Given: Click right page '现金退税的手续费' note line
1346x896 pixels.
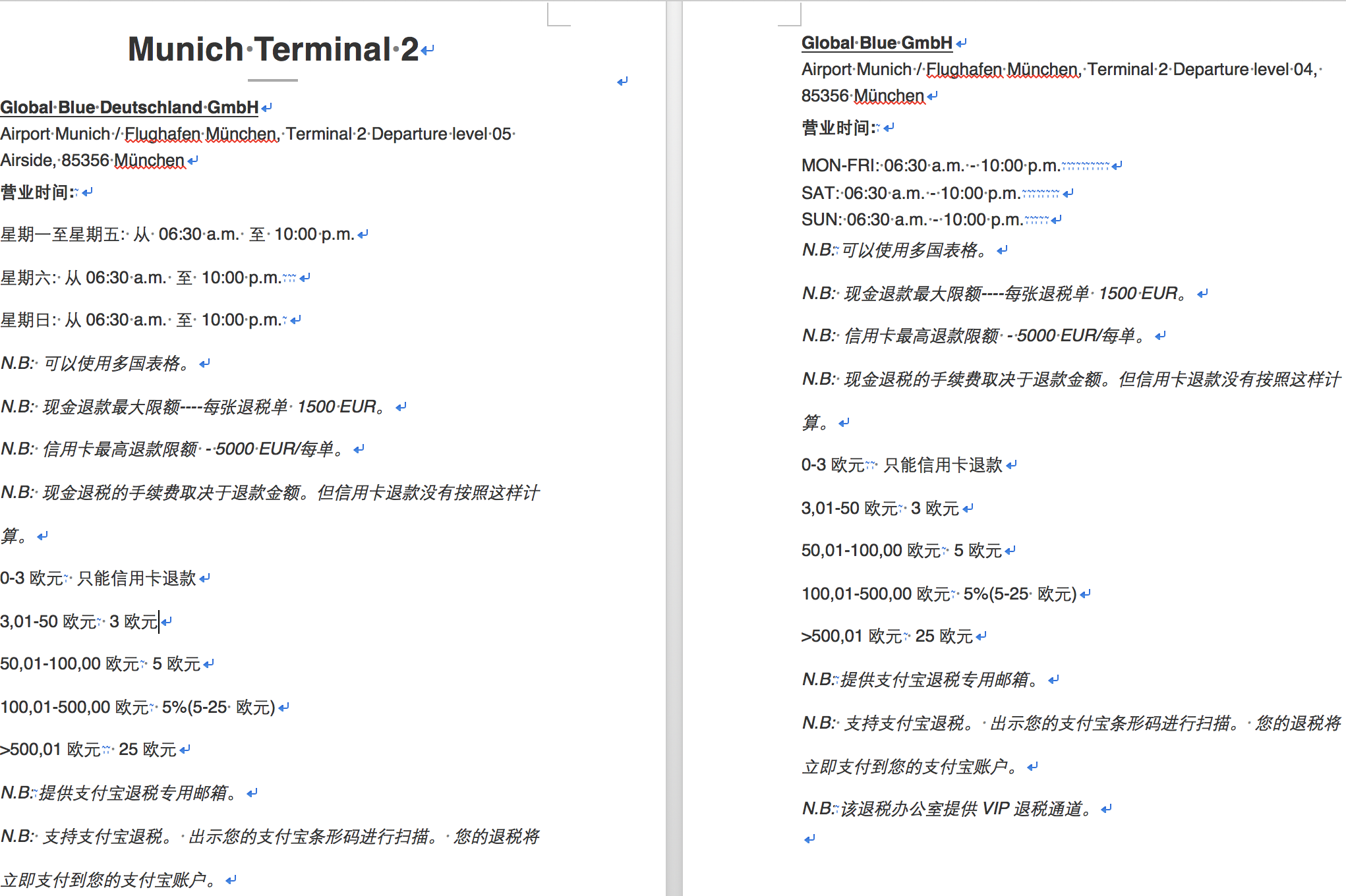Looking at the screenshot, I should 1071,379.
